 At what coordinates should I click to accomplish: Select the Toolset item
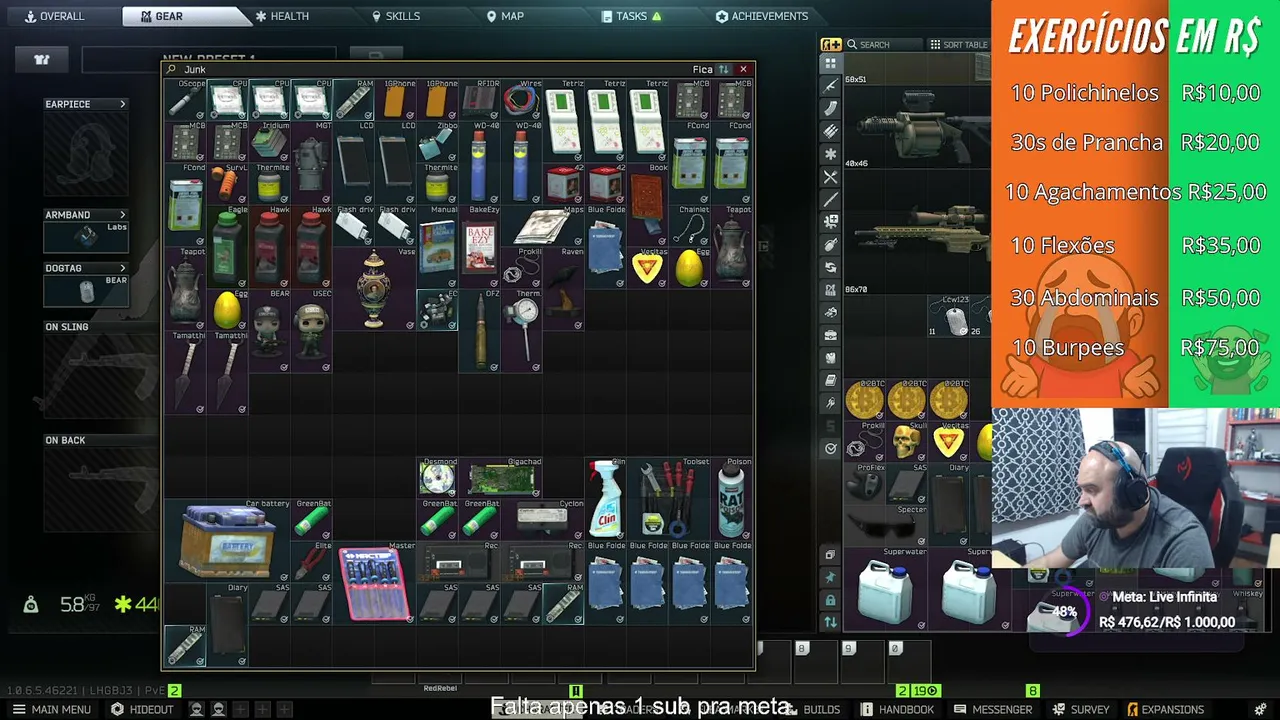(x=668, y=499)
